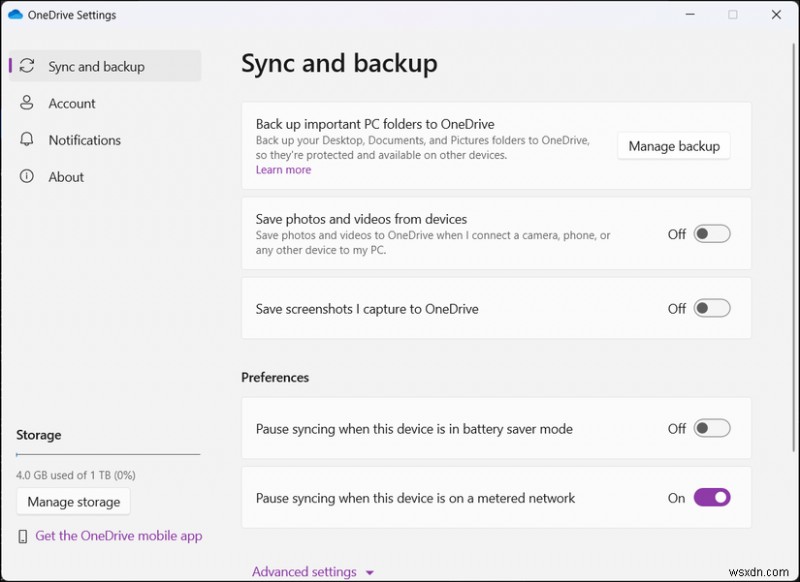Click the About info circle icon

pos(27,176)
